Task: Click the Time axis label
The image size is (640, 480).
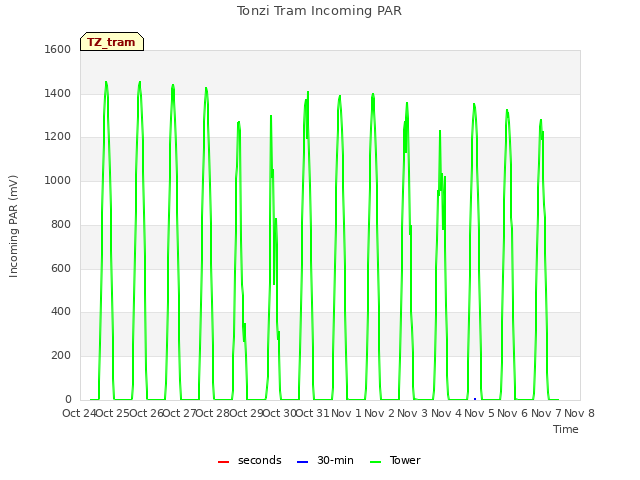Action: click(566, 429)
